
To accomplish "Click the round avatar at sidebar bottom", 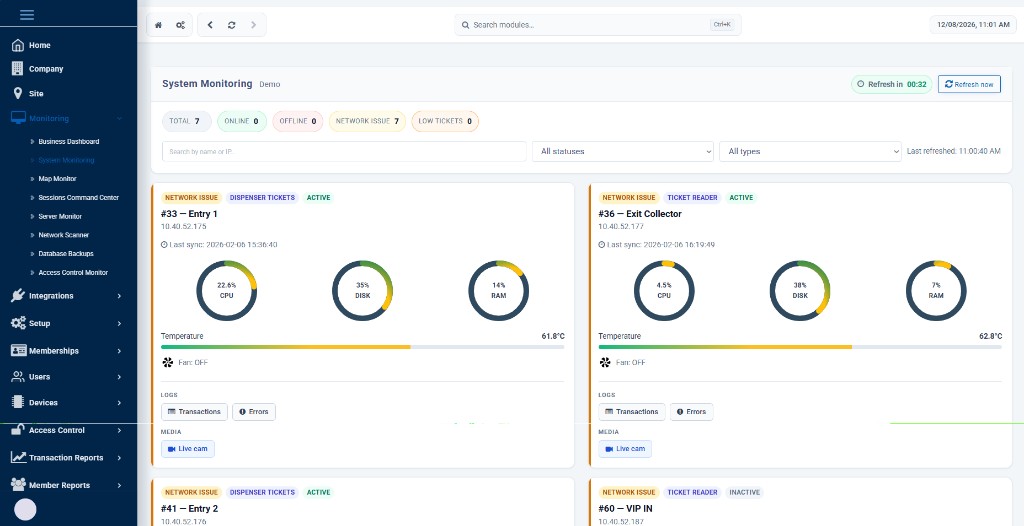I will [x=25, y=509].
